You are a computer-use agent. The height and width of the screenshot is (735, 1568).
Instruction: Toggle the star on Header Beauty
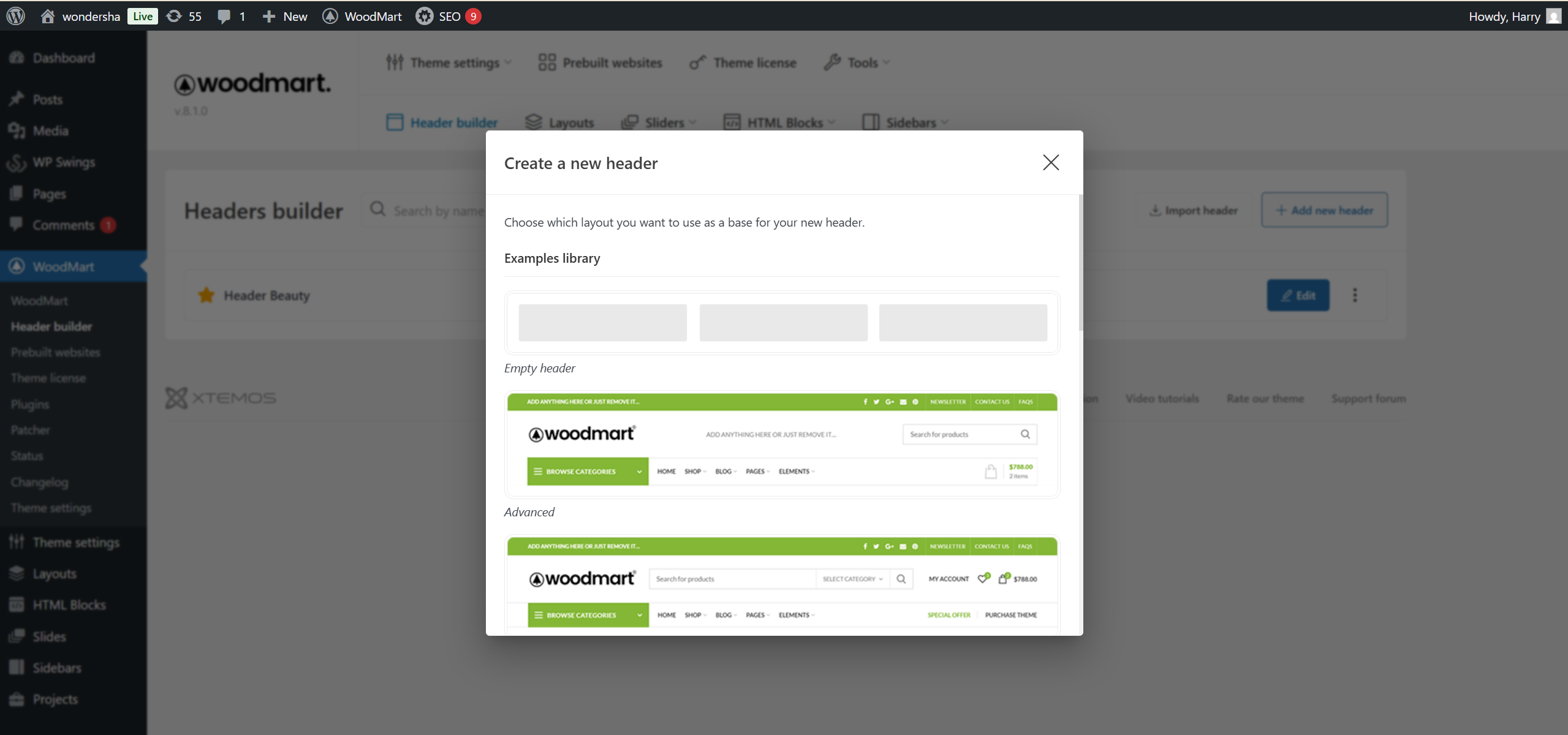click(205, 295)
